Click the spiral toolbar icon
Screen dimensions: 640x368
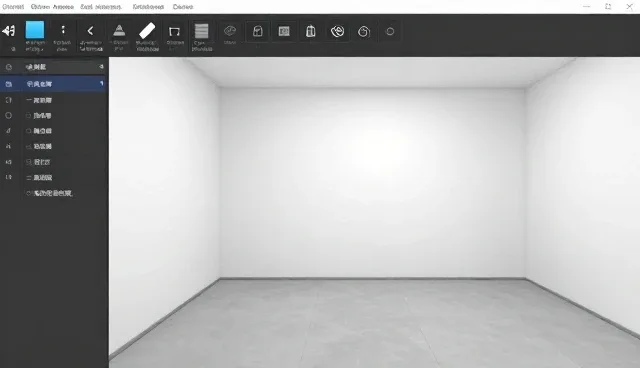(x=364, y=31)
